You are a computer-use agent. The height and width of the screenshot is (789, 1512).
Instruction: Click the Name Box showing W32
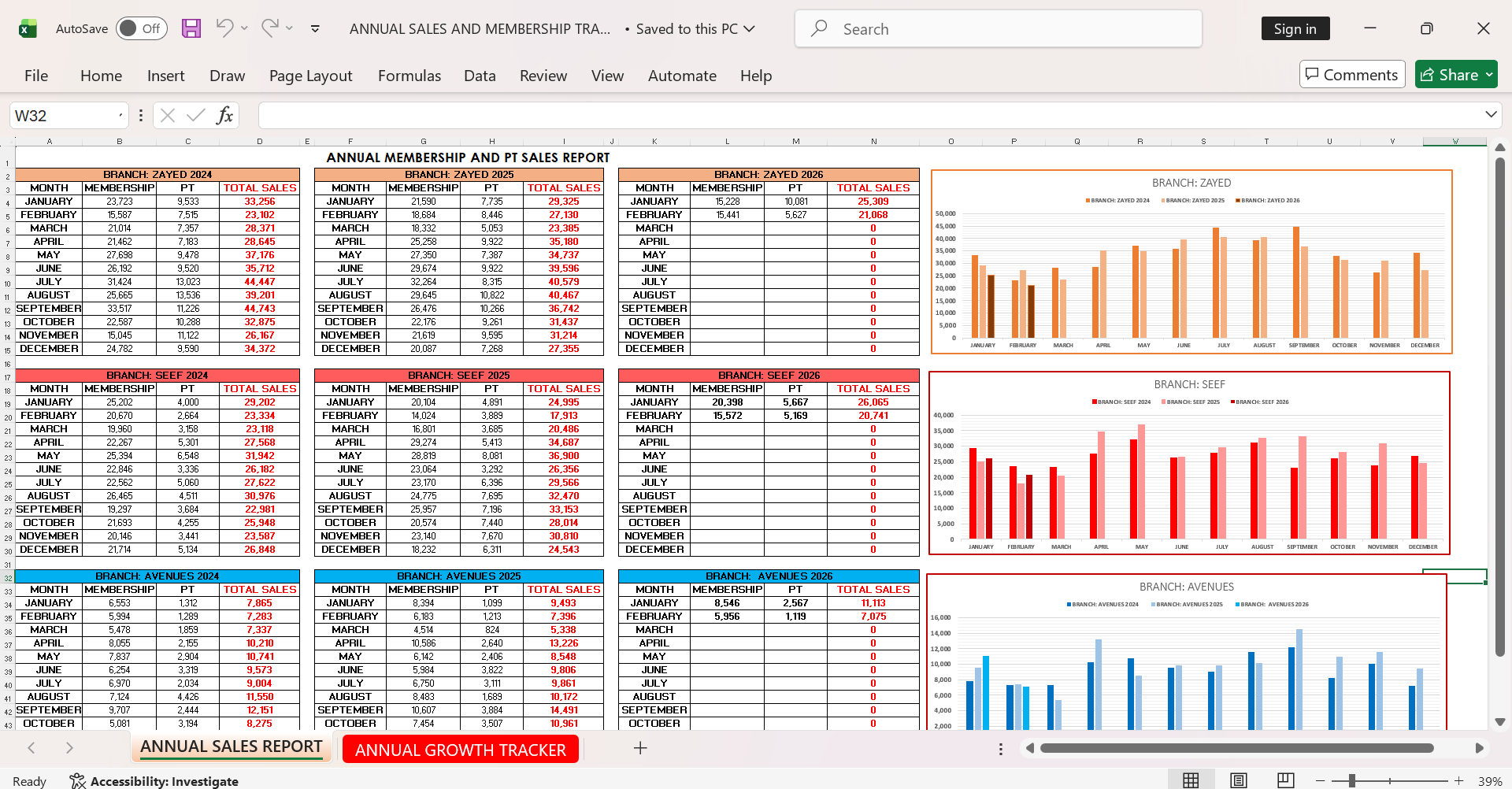(69, 116)
